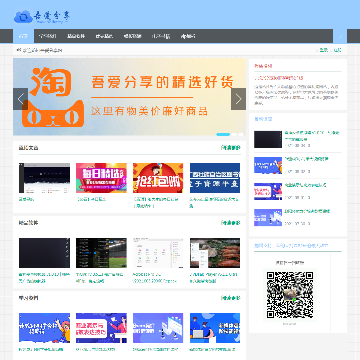The height and width of the screenshot is (360, 360).
Task: Open the blue 电子资源 thumbnail
Action: click(x=215, y=178)
